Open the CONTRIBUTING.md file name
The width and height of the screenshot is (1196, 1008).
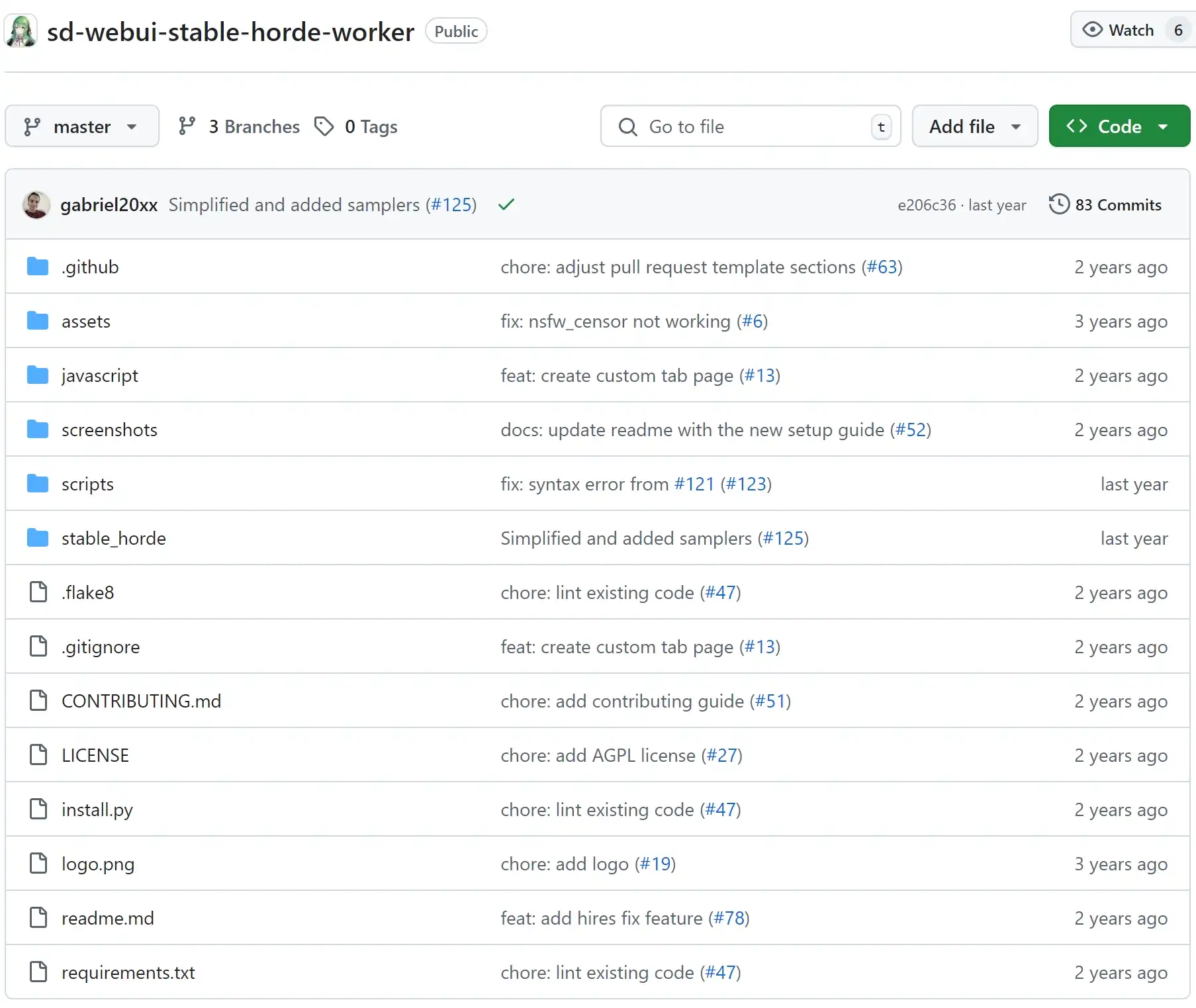coord(142,701)
